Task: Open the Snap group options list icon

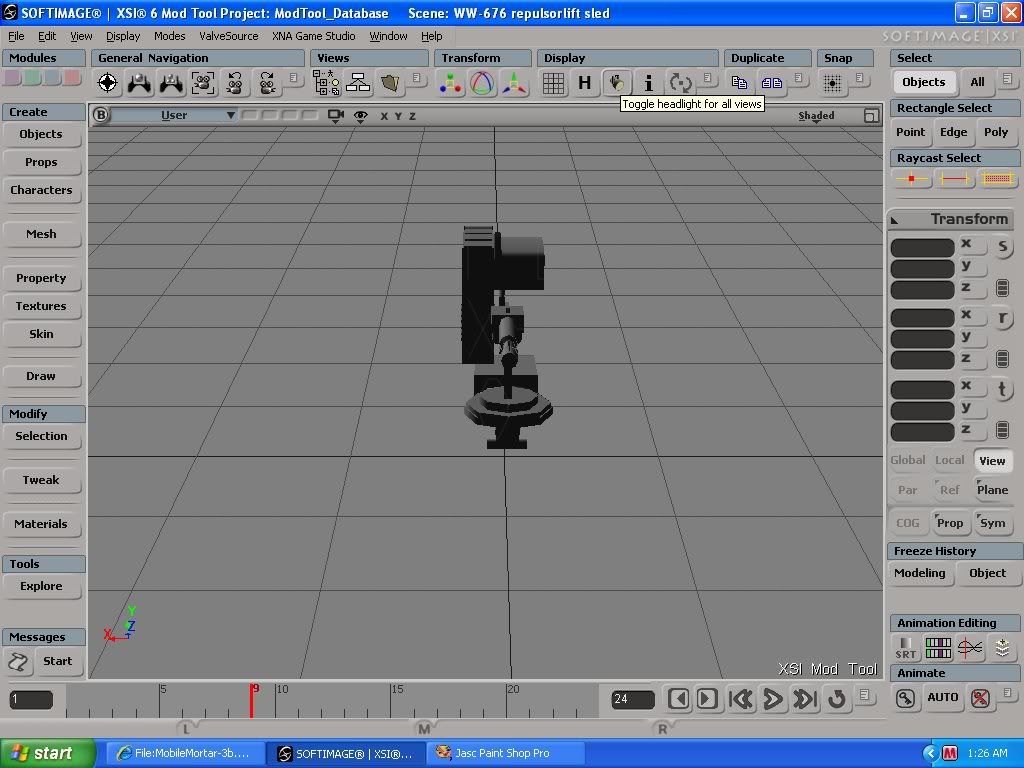Action: click(x=860, y=78)
